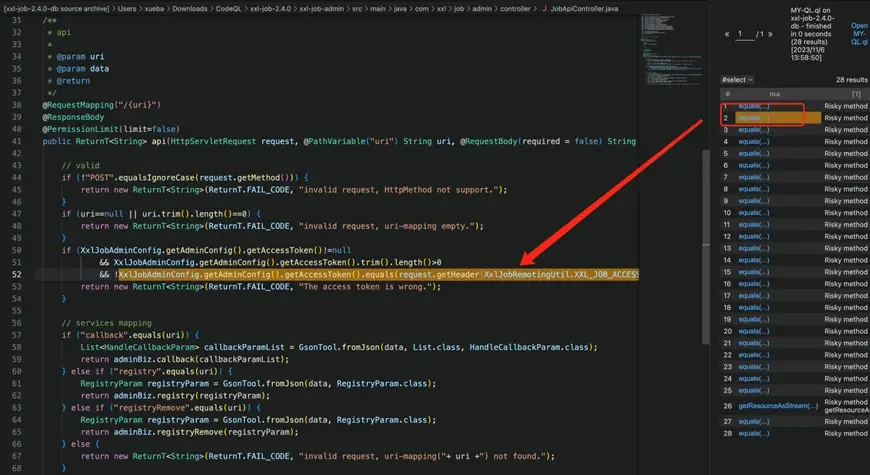Screen dimensions: 870x475
Task: Click the '#' column header
Action: pos(727,94)
